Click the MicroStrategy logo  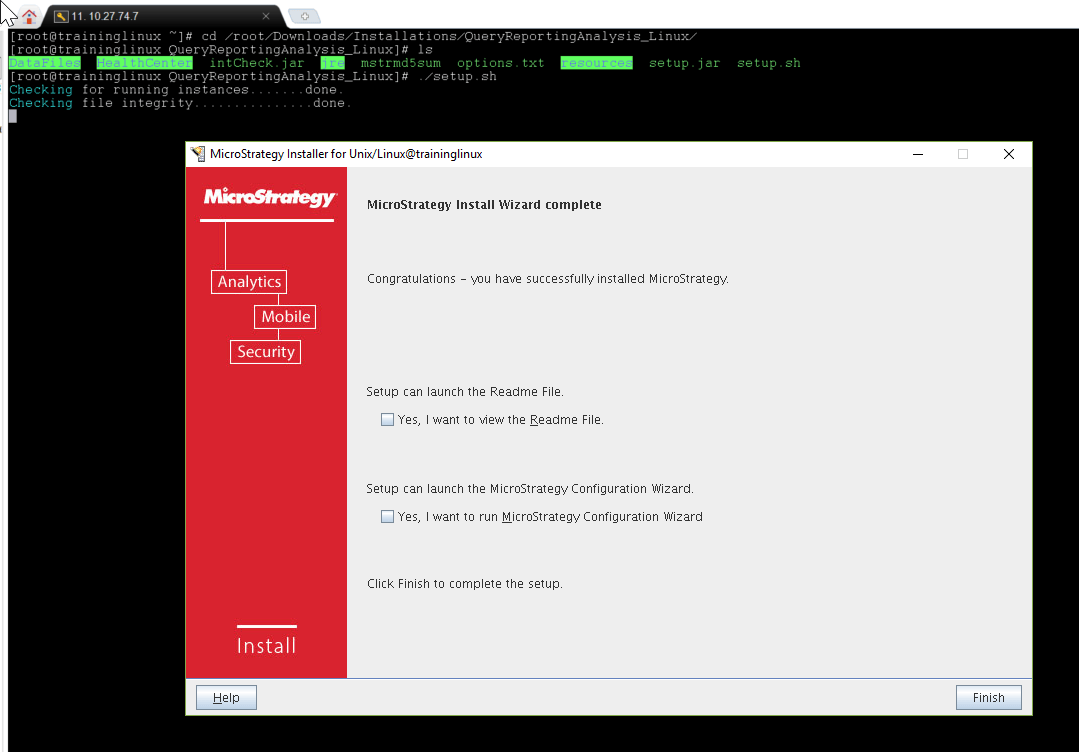pyautogui.click(x=269, y=197)
